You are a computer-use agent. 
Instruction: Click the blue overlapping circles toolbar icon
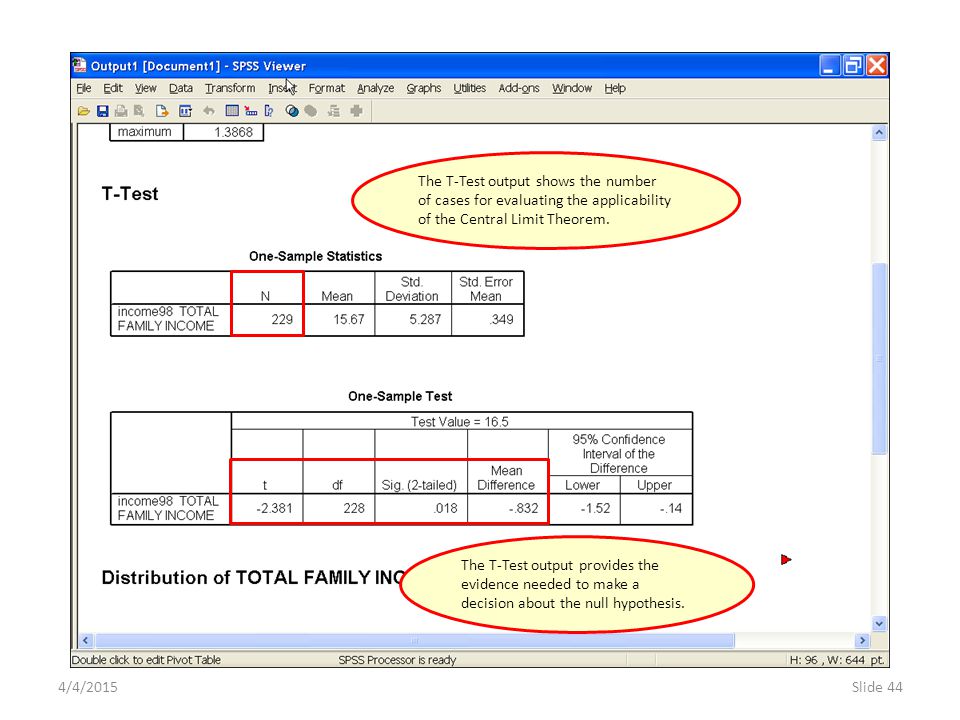pyautogui.click(x=292, y=111)
